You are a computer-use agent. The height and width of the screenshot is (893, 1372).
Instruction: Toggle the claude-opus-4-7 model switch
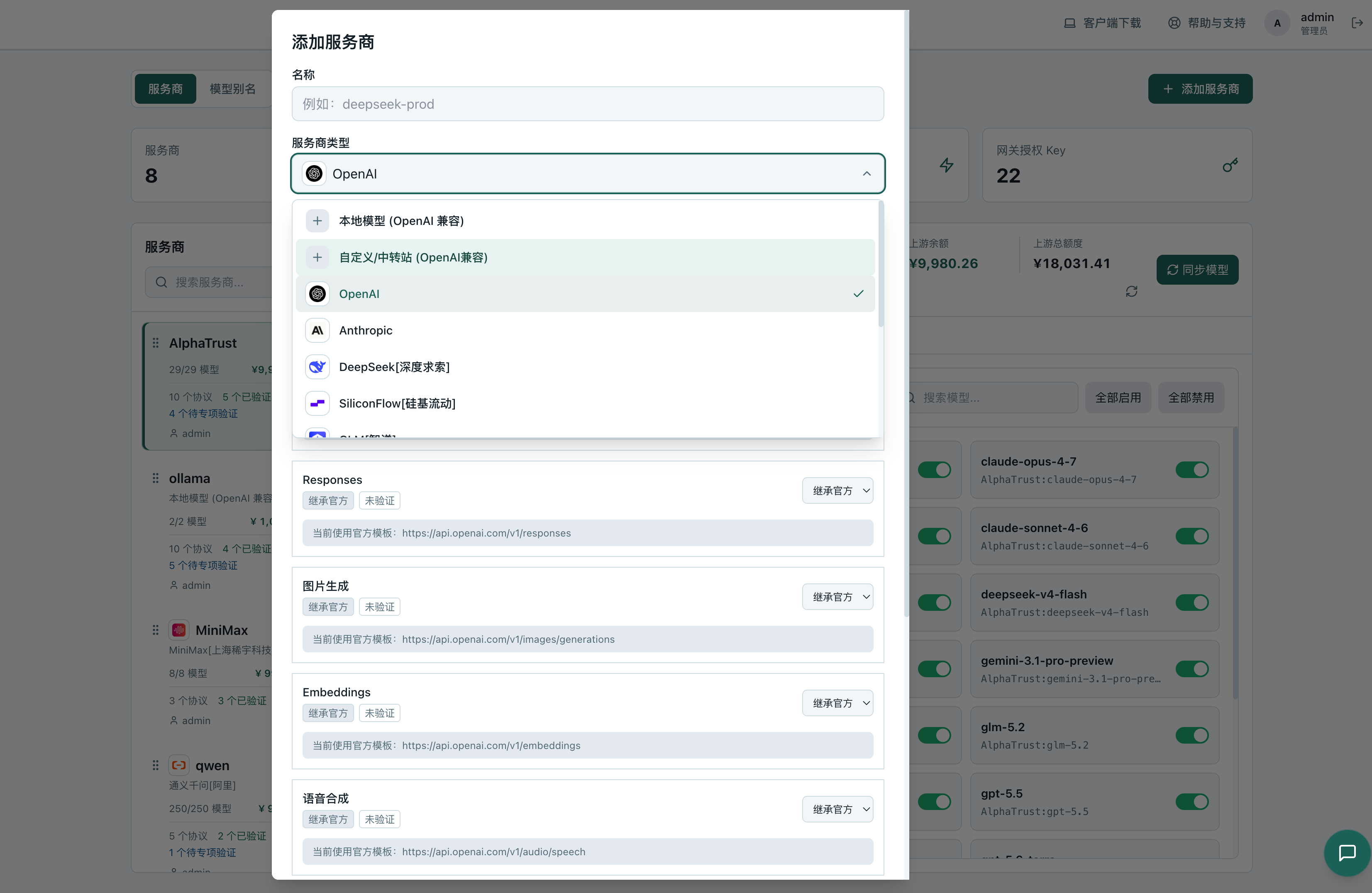tap(1192, 470)
